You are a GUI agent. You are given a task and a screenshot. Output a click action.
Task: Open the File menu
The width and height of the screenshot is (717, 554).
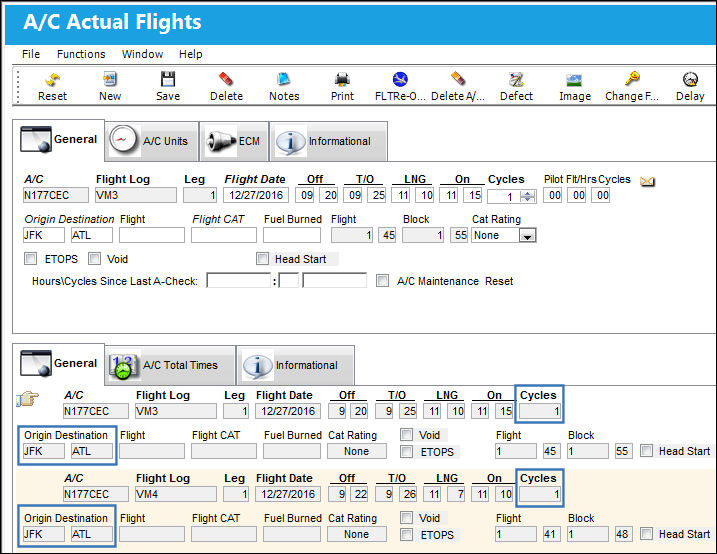[31, 54]
